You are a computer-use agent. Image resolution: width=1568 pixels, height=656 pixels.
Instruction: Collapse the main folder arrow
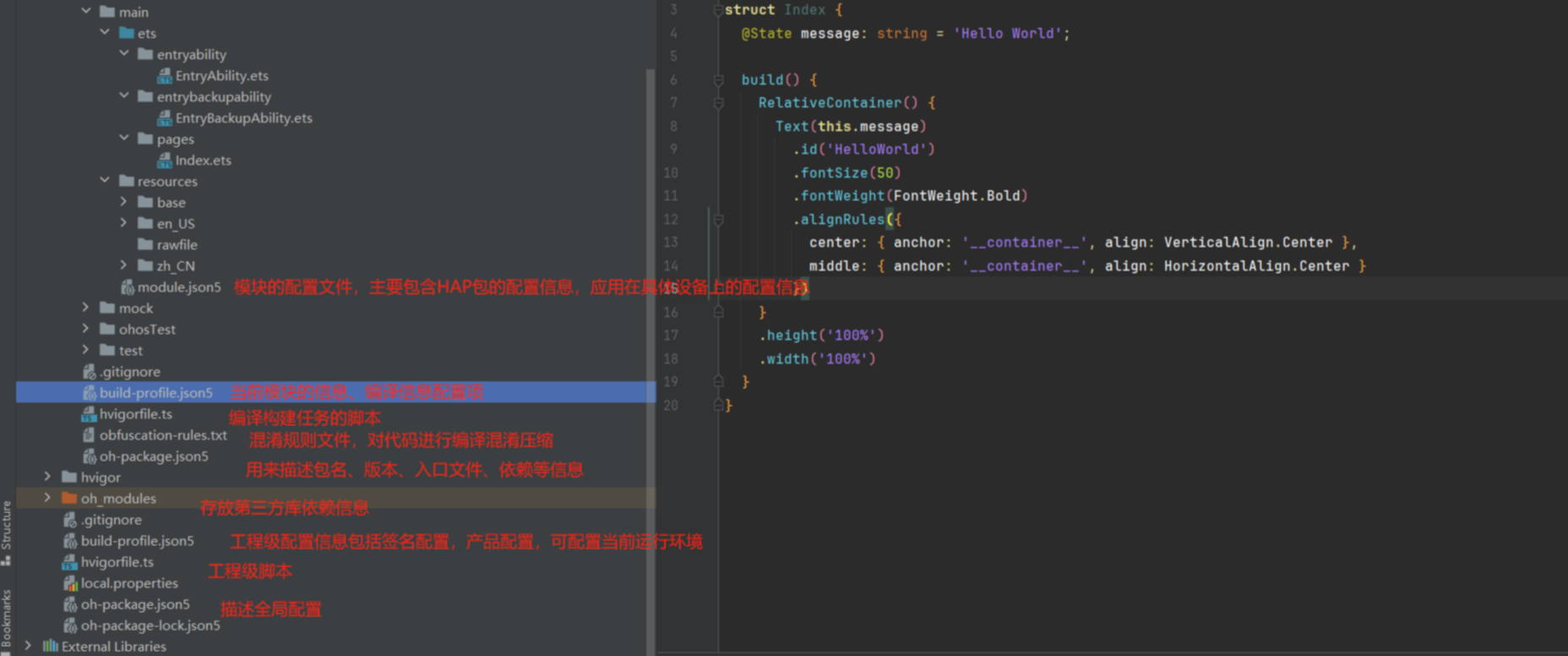[x=86, y=11]
